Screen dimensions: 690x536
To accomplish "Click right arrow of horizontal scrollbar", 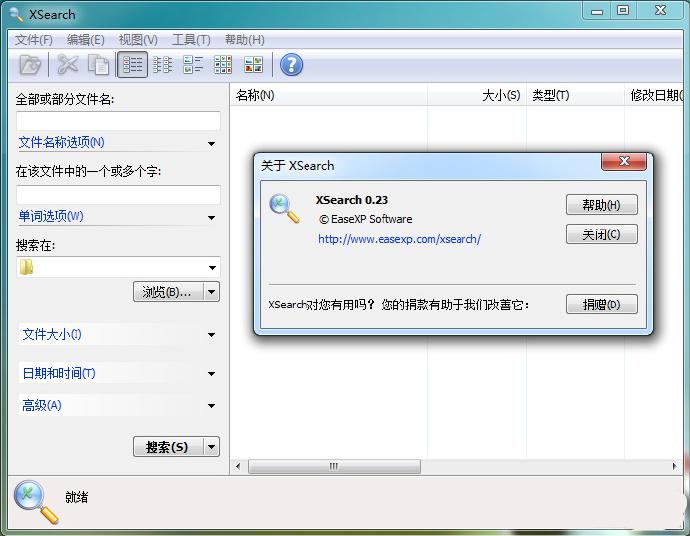I will click(x=674, y=466).
